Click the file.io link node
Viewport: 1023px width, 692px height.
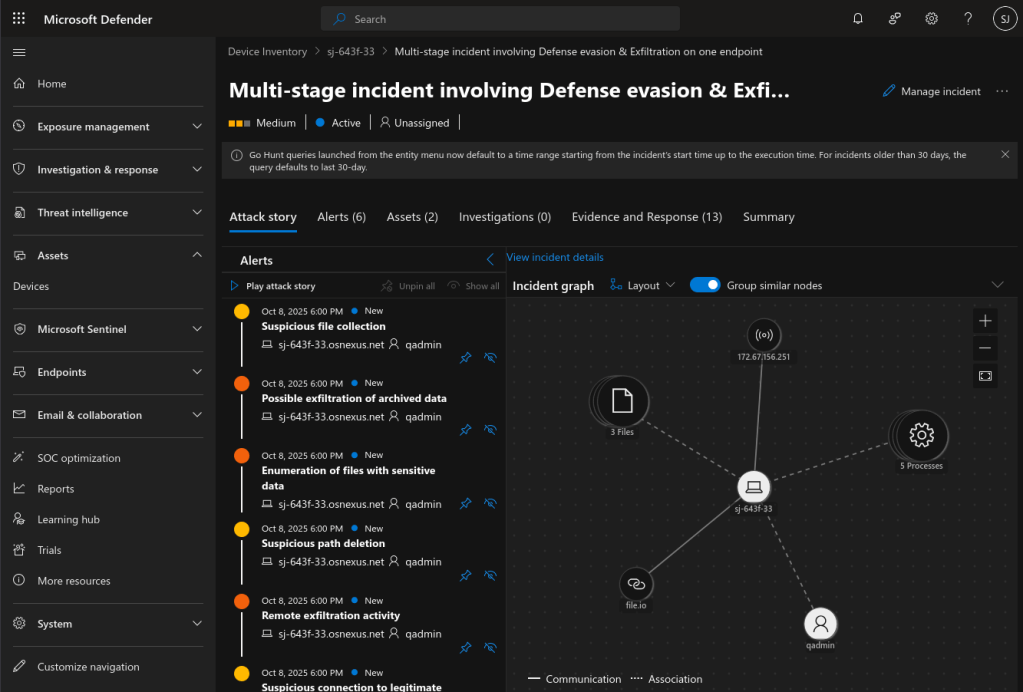coord(636,584)
